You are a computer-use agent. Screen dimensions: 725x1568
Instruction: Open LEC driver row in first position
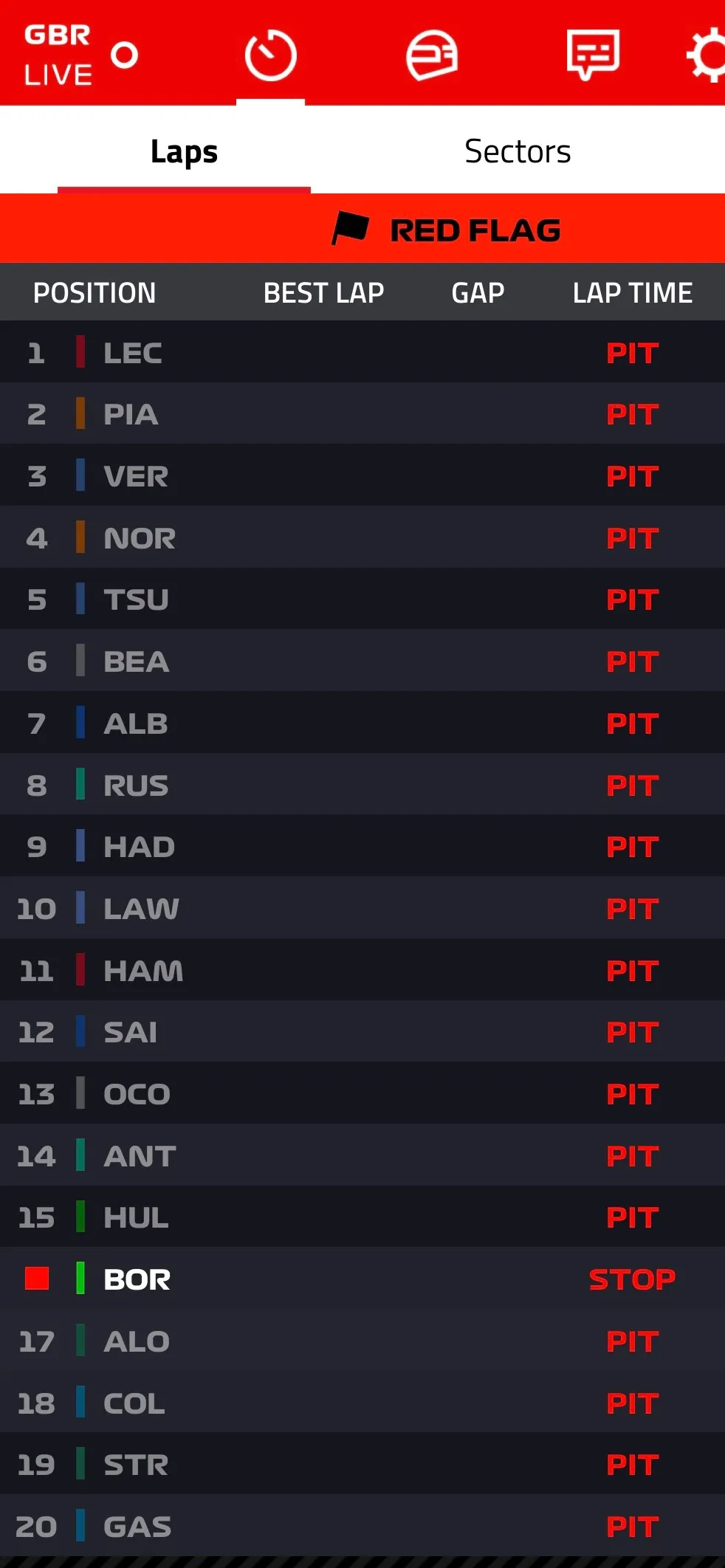click(x=362, y=352)
